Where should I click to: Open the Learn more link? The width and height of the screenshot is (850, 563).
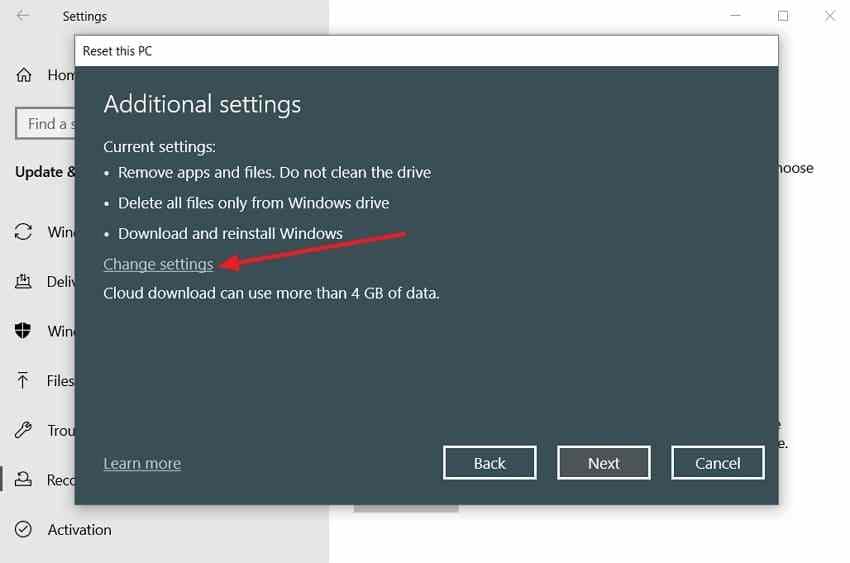coord(142,463)
